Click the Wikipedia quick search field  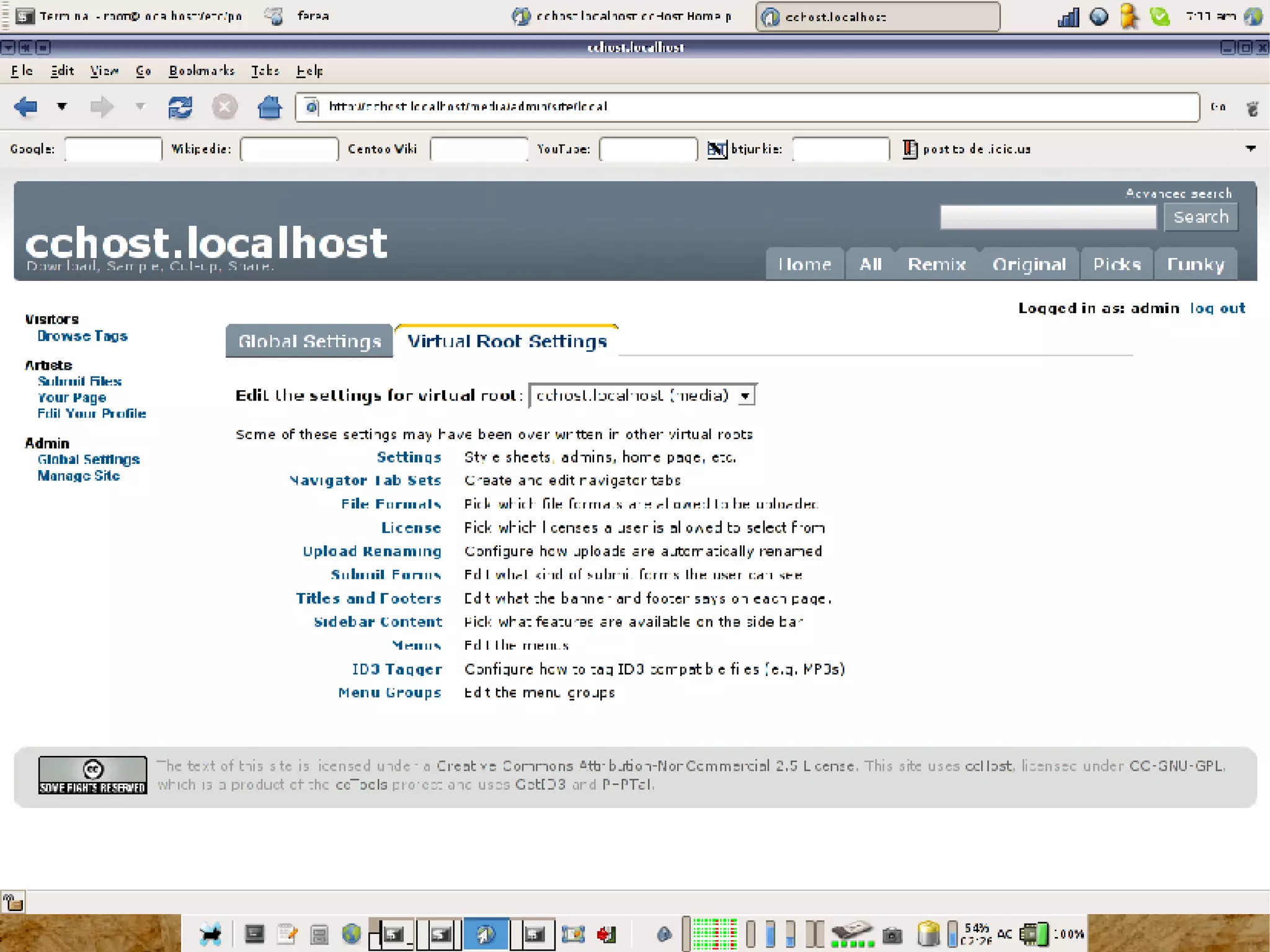(x=289, y=149)
